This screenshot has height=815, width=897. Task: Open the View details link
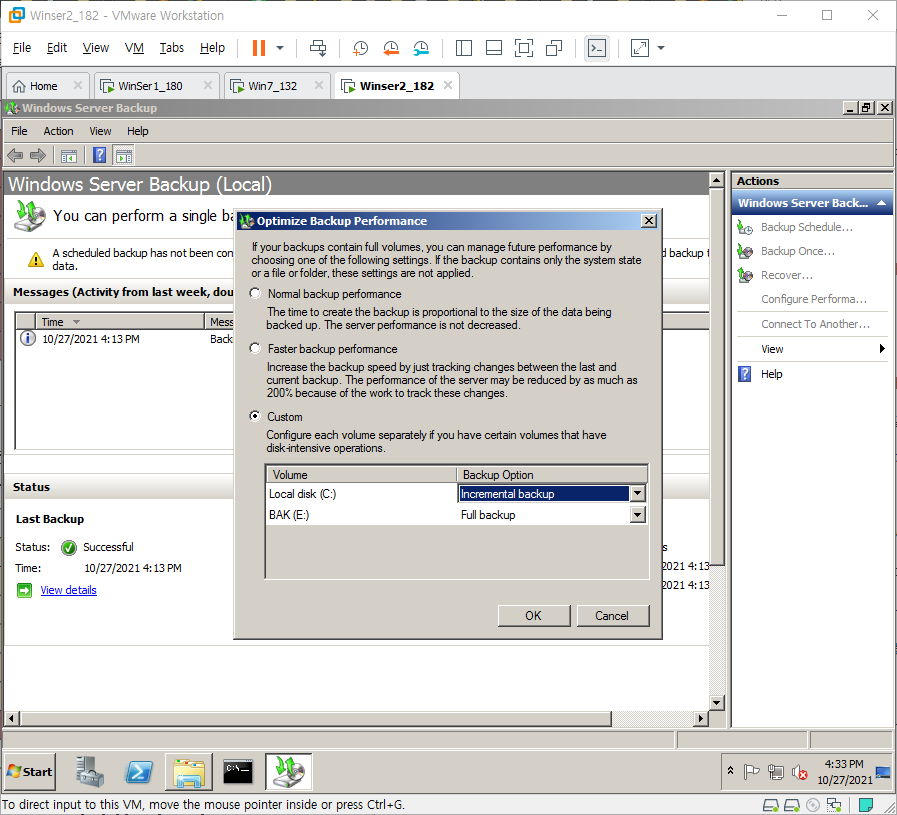(x=69, y=590)
